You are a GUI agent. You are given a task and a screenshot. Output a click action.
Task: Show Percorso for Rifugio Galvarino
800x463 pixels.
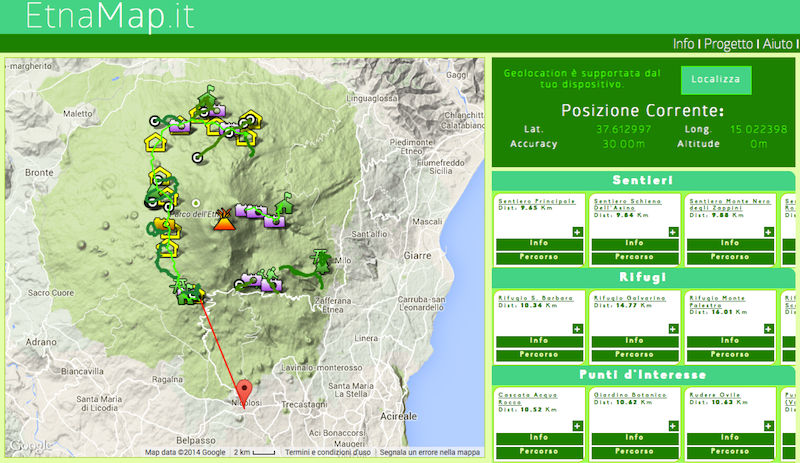point(635,354)
